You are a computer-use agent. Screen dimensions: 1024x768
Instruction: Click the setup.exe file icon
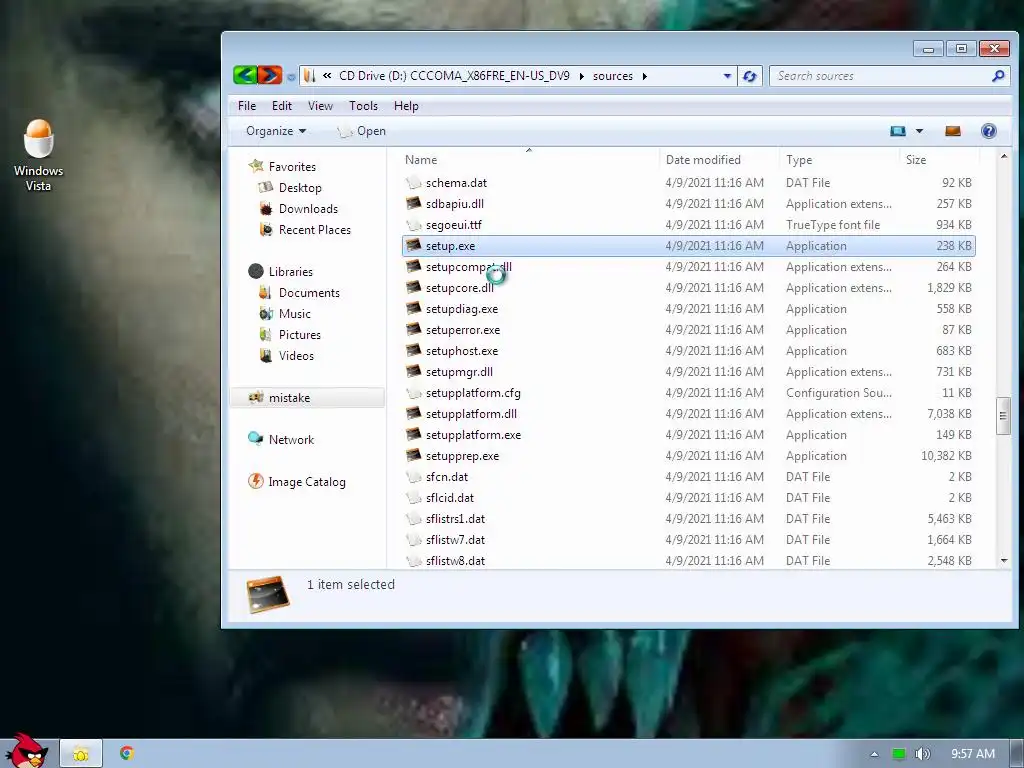413,245
